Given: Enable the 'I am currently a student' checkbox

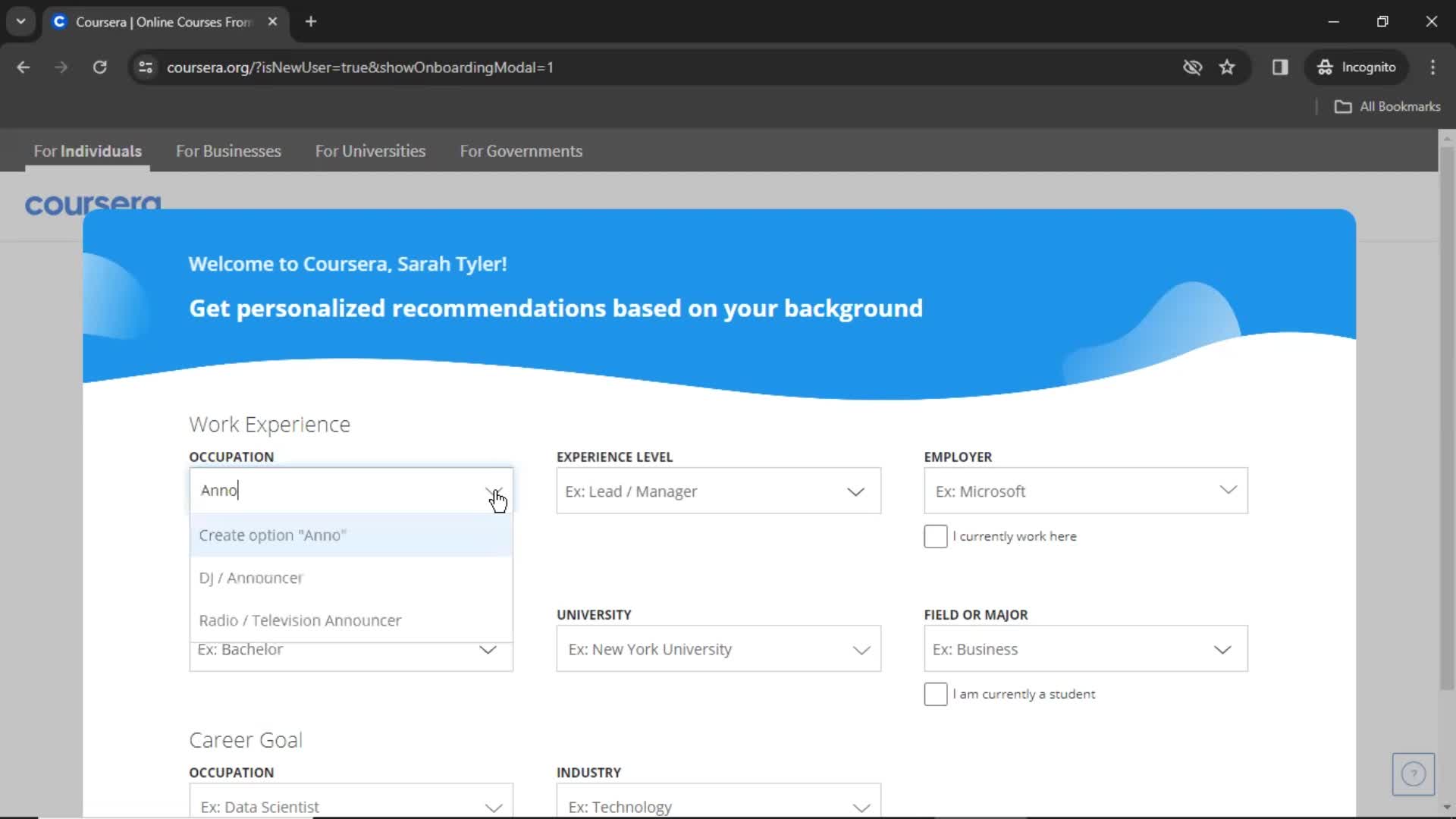Looking at the screenshot, I should 934,694.
